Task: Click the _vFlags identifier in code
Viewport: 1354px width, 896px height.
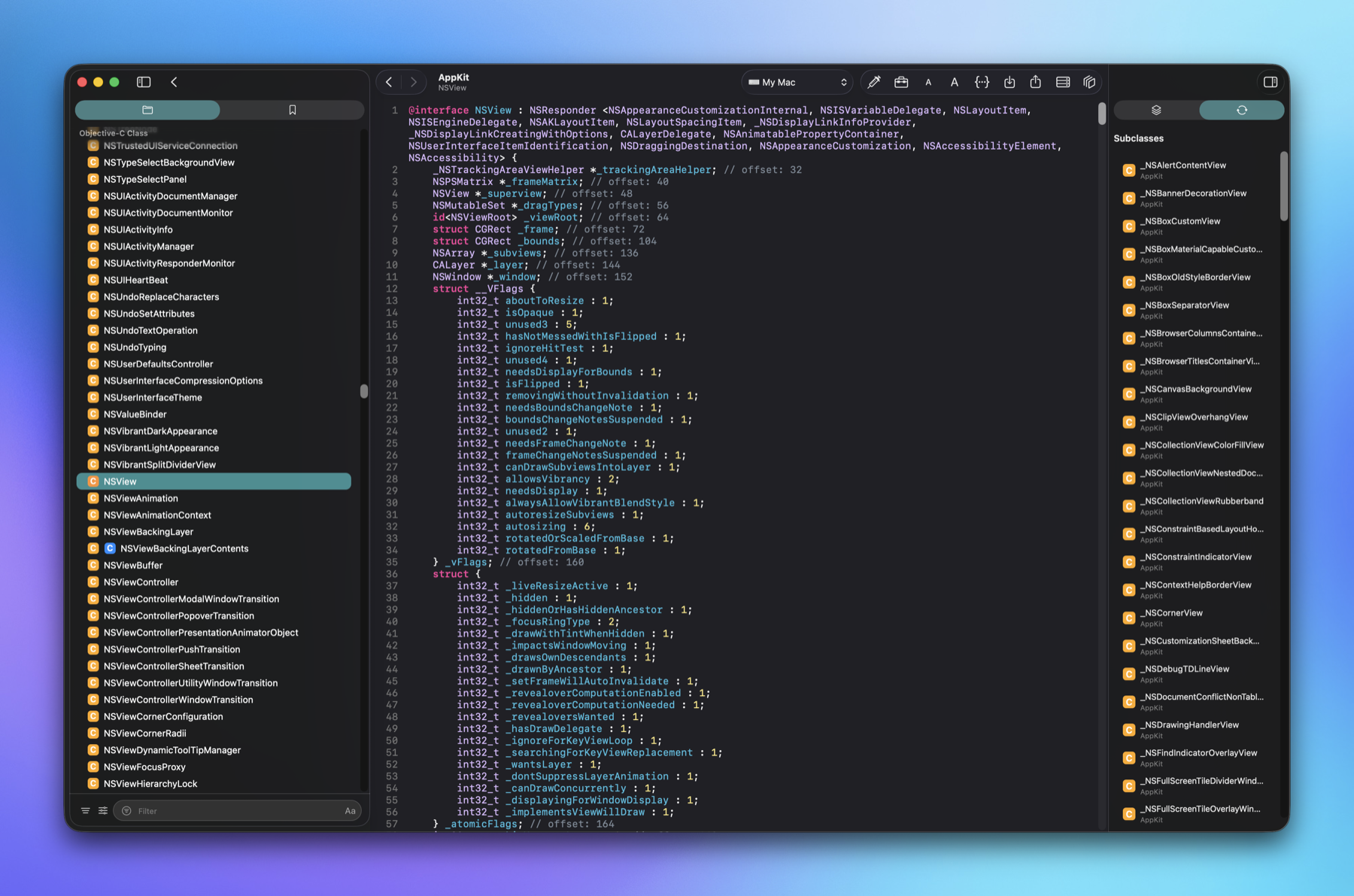Action: [467, 562]
